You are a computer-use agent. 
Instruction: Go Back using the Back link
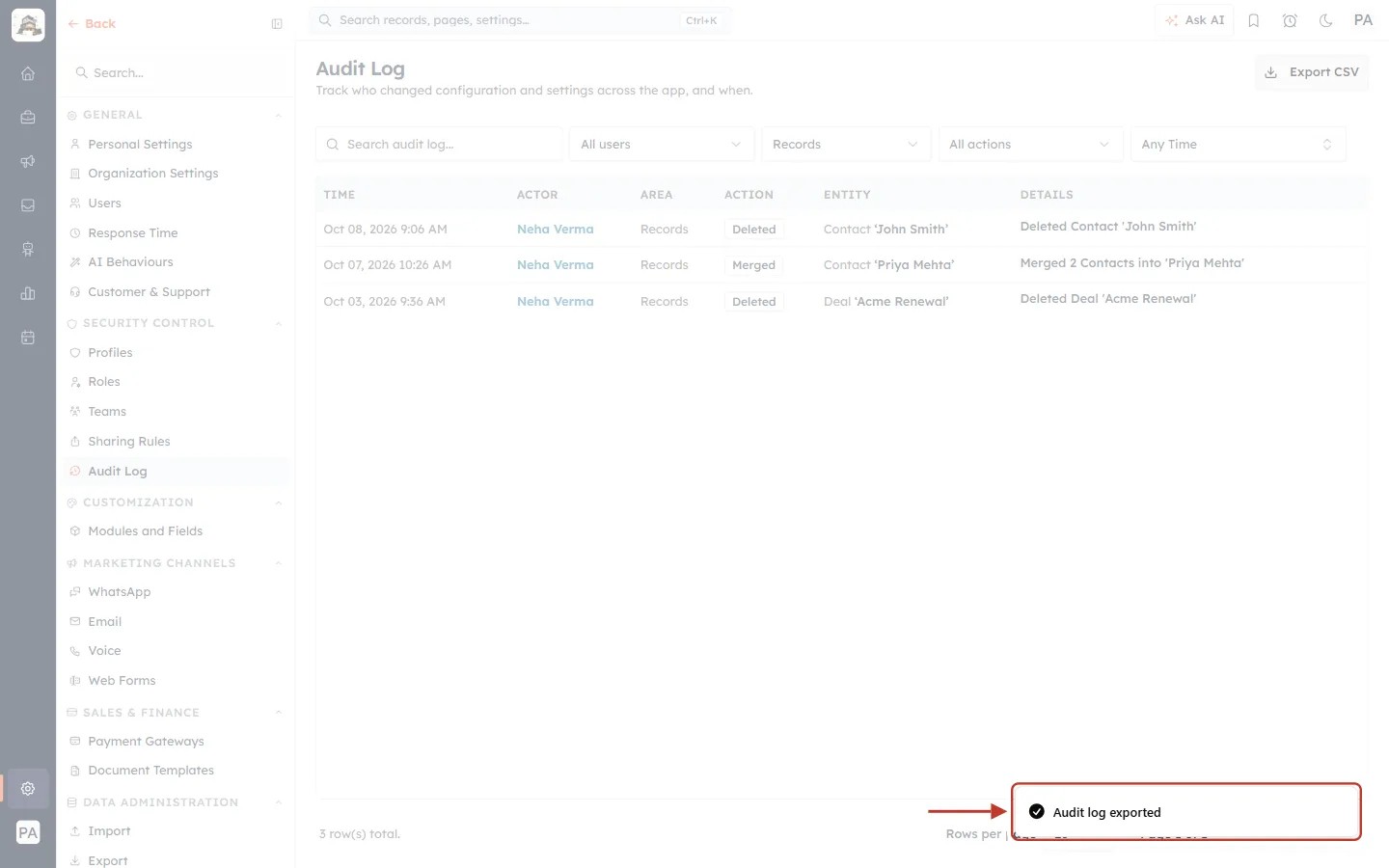[x=92, y=24]
